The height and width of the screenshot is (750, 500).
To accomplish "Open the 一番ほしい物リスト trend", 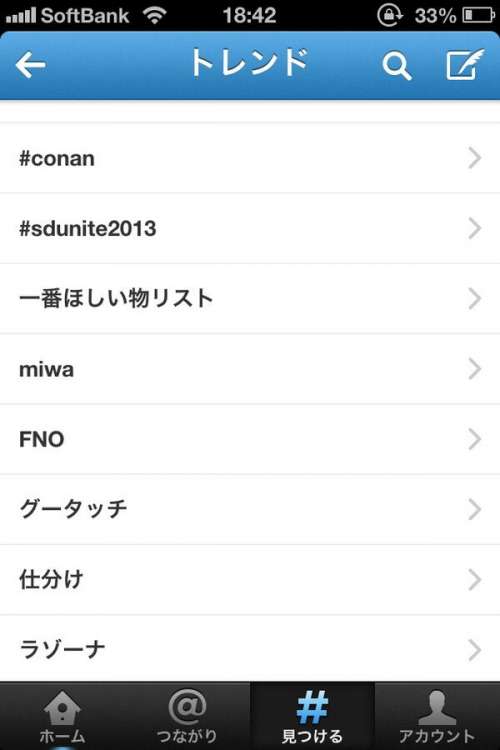I will click(x=250, y=298).
